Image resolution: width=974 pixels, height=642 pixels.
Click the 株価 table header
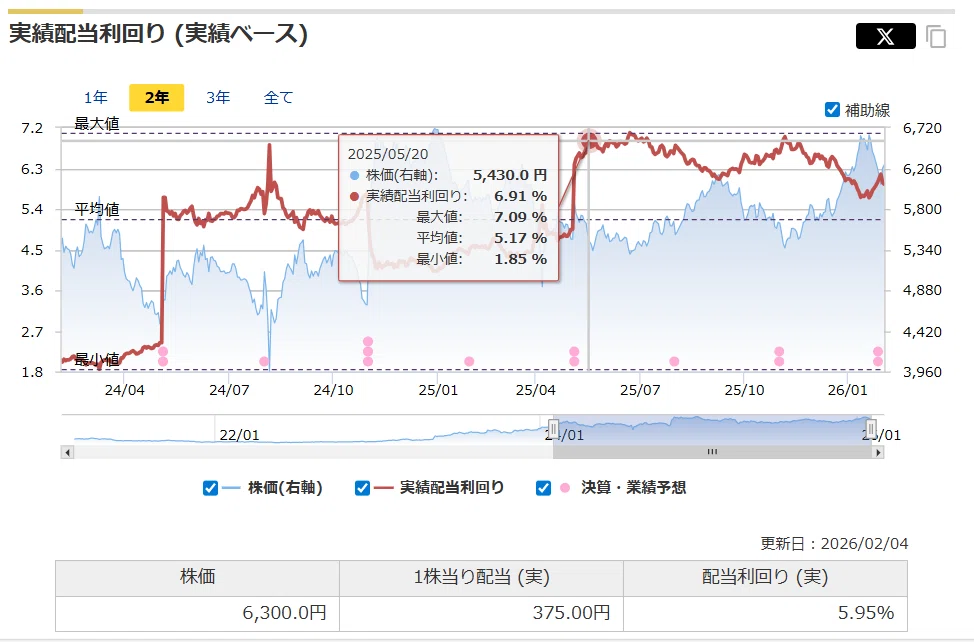click(198, 577)
